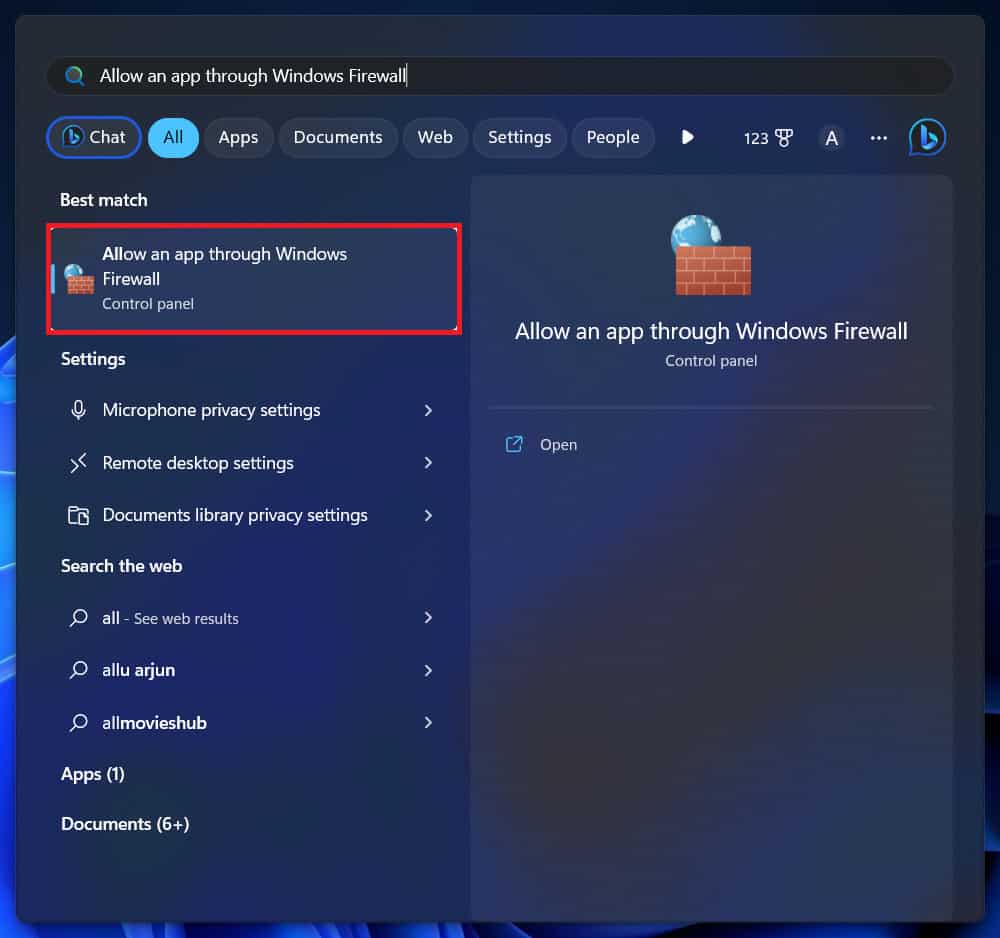Open Allow an app through Windows Firewall best match
This screenshot has width=1000, height=938.
click(x=254, y=279)
